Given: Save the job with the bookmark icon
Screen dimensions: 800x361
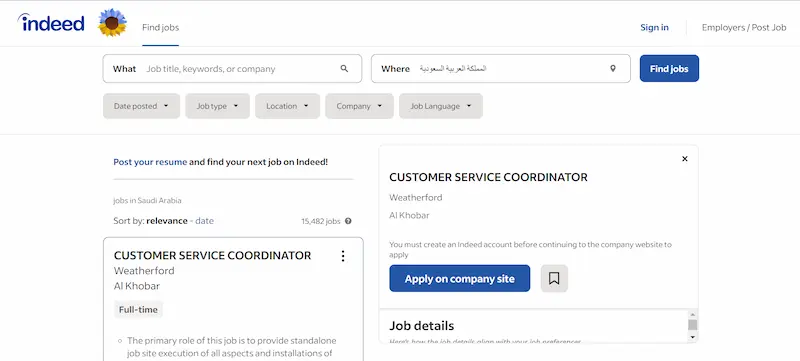Looking at the screenshot, I should (x=554, y=278).
